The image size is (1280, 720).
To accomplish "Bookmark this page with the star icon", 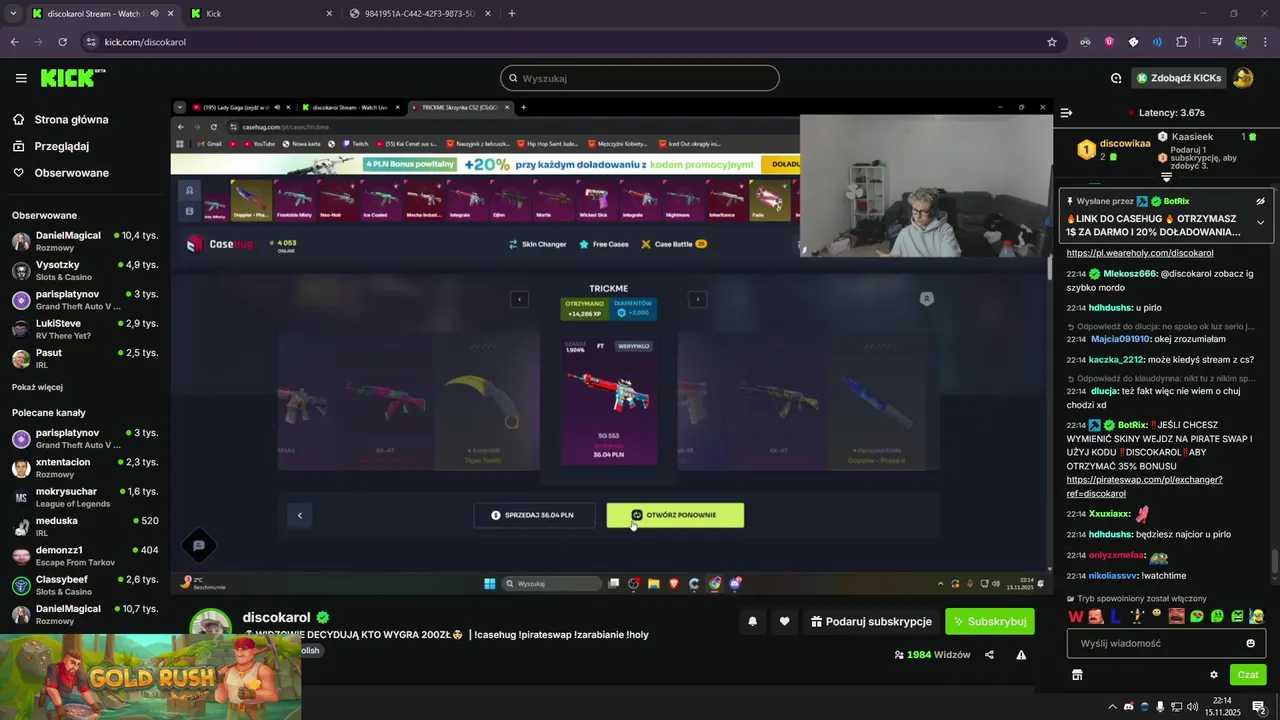I will click(1052, 42).
